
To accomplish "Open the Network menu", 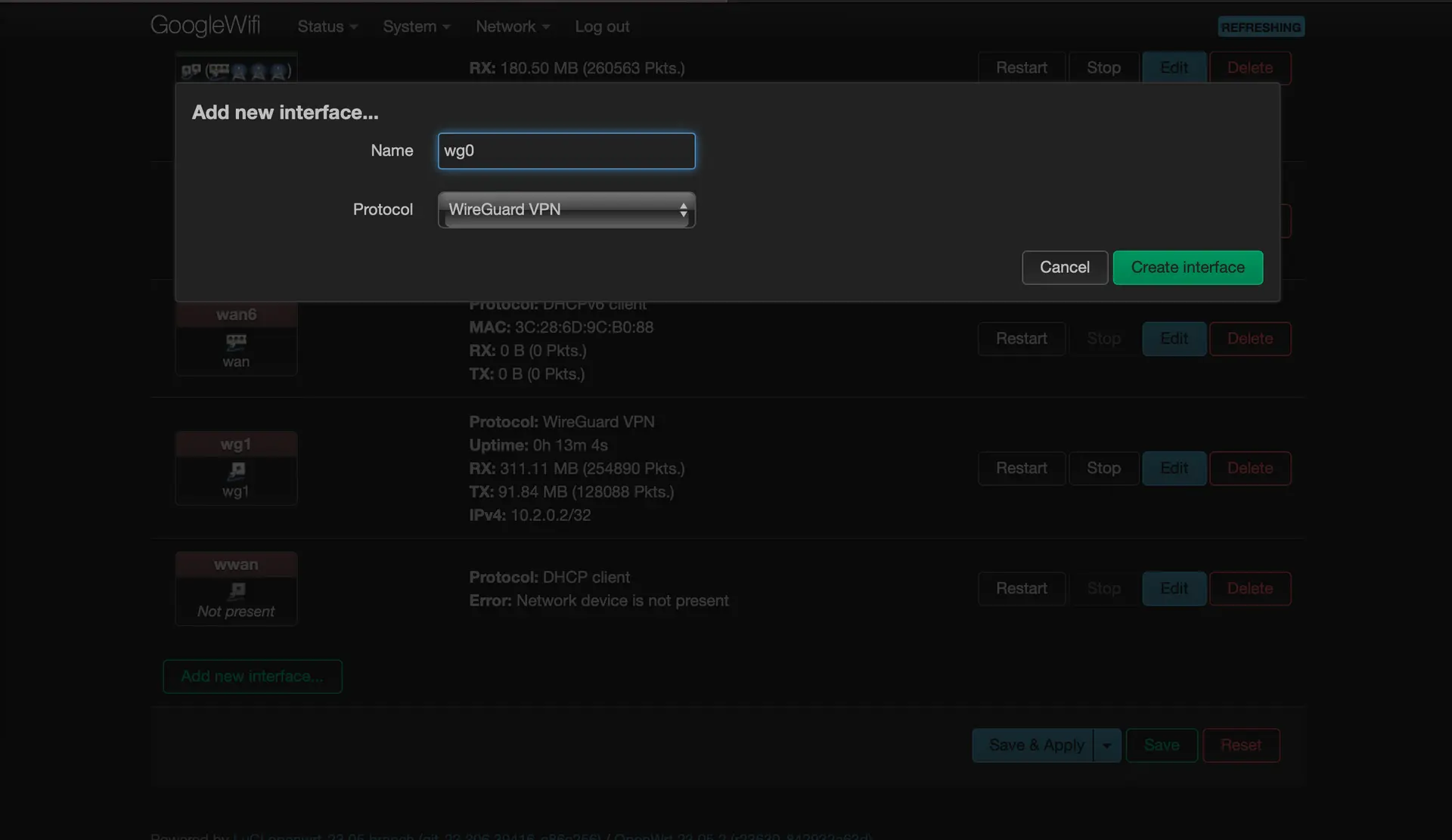I will pos(513,26).
